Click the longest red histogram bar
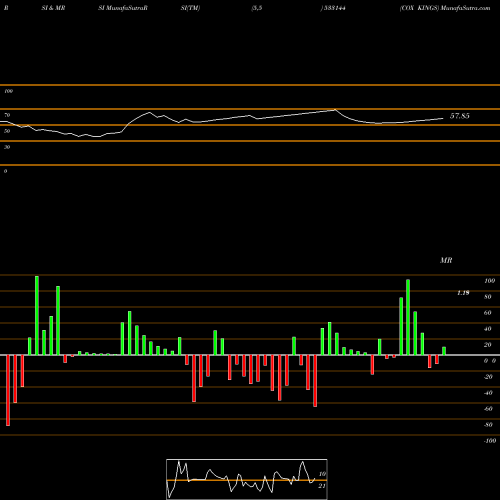500x500 pixels. (x=8, y=390)
